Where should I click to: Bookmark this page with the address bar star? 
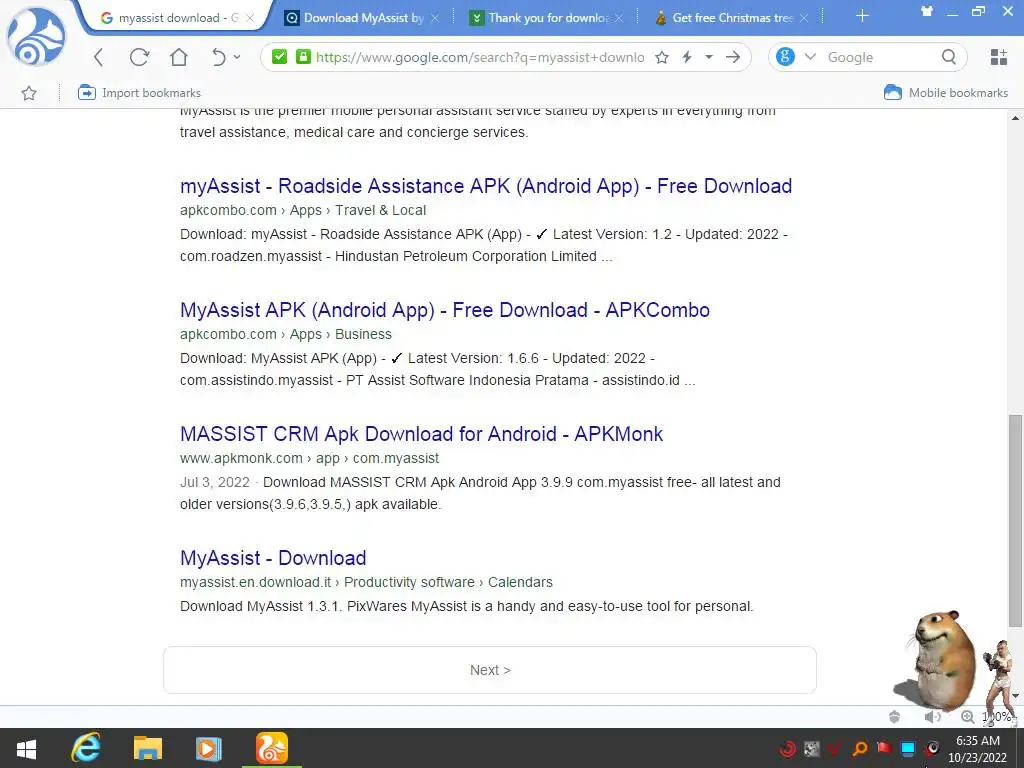pos(662,57)
